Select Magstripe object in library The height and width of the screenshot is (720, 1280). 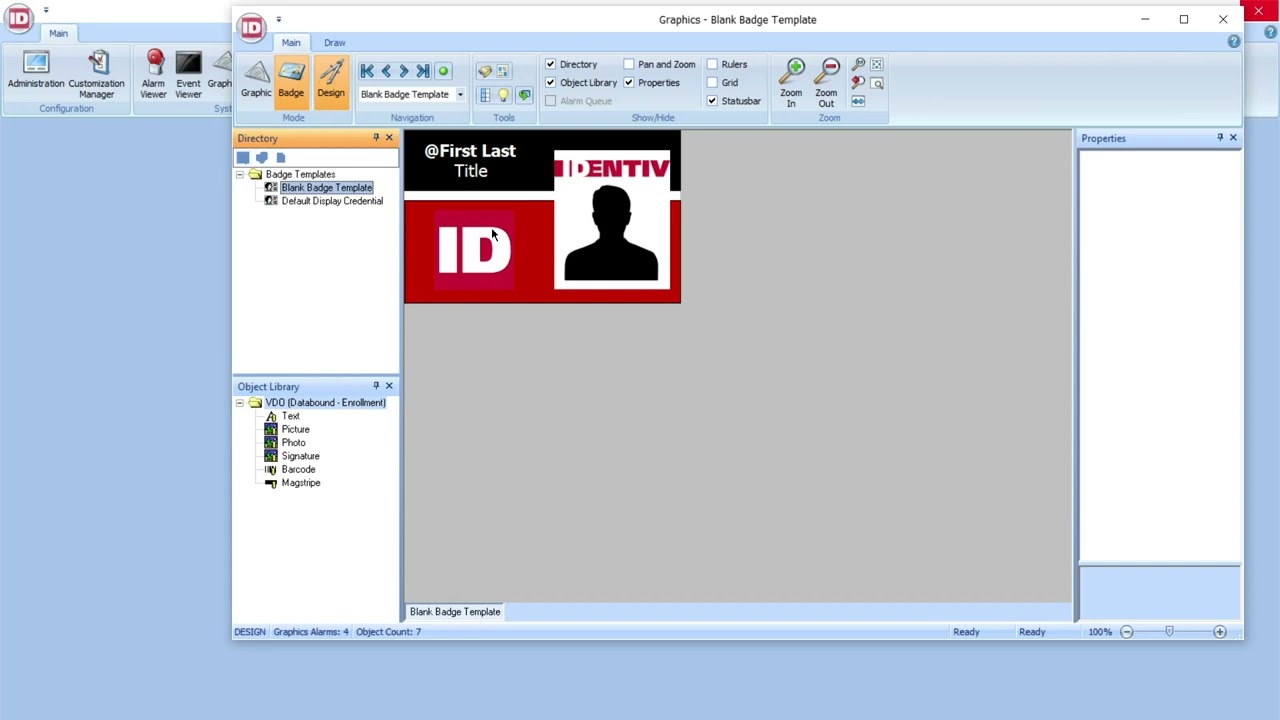click(x=301, y=483)
